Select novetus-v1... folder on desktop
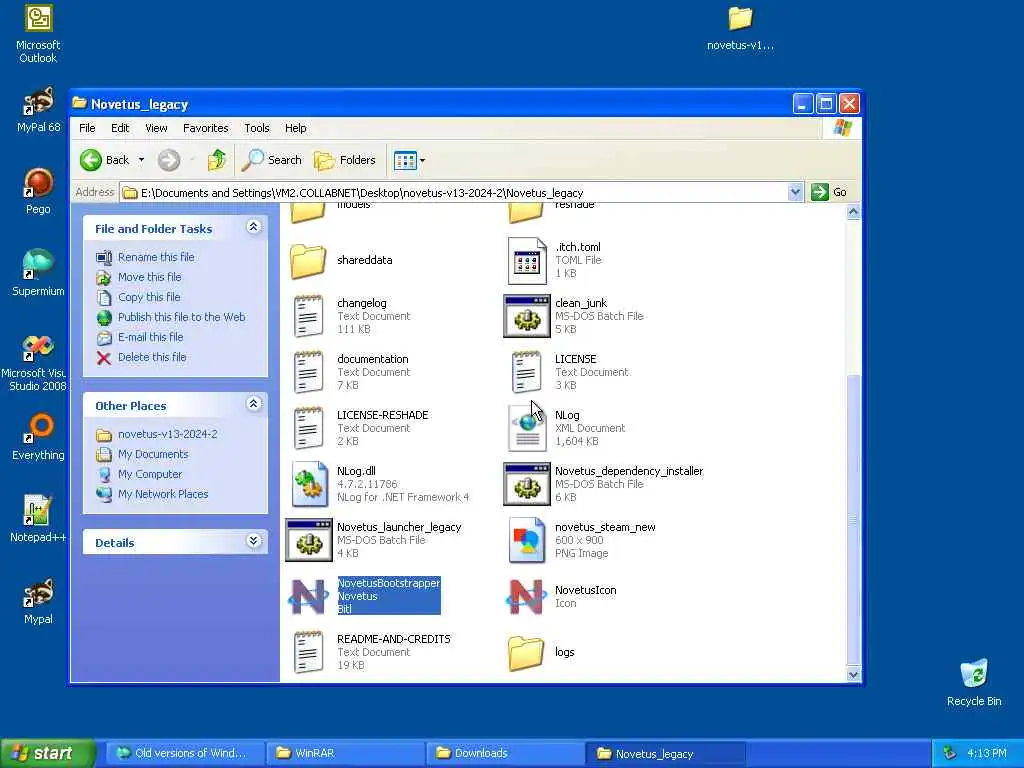The width and height of the screenshot is (1024, 768). (740, 28)
